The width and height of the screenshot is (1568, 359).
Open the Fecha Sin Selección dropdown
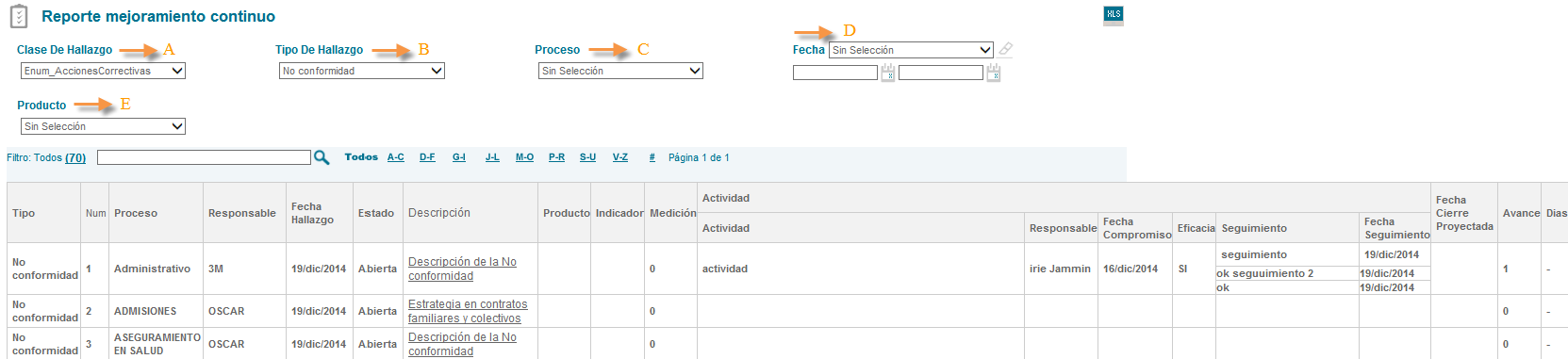pyautogui.click(x=911, y=50)
